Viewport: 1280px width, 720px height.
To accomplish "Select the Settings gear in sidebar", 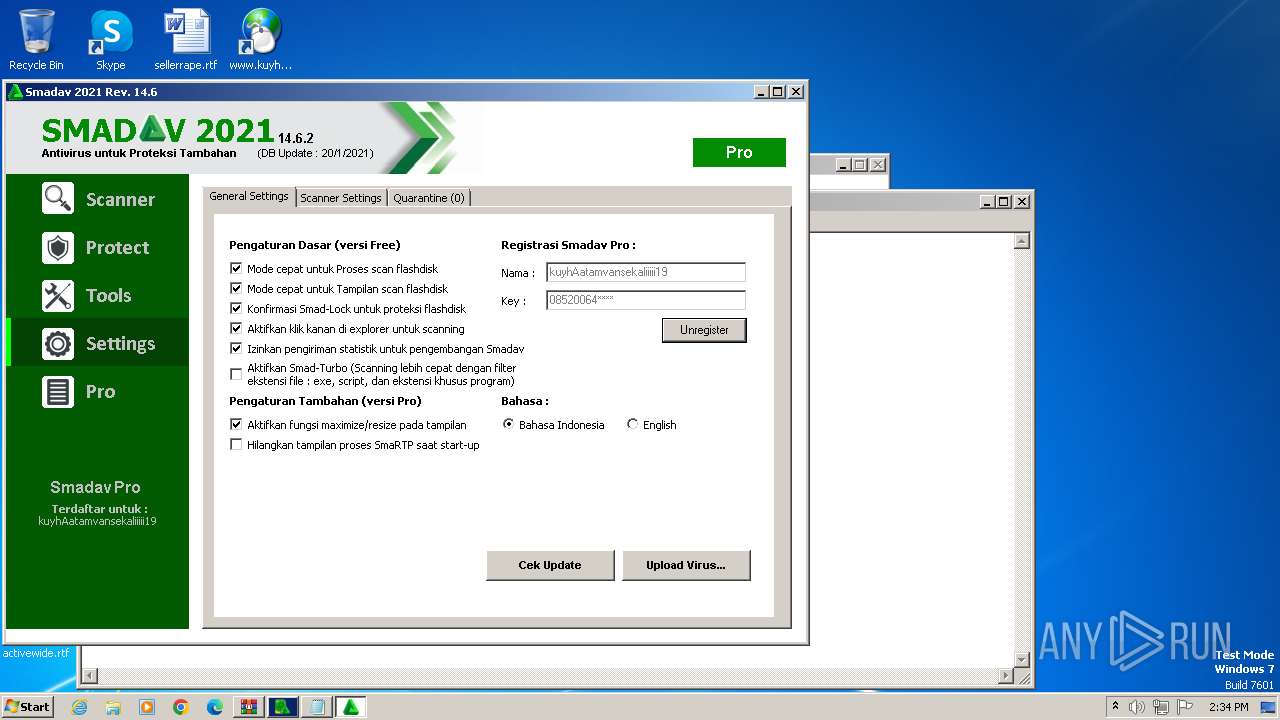I will [x=58, y=343].
